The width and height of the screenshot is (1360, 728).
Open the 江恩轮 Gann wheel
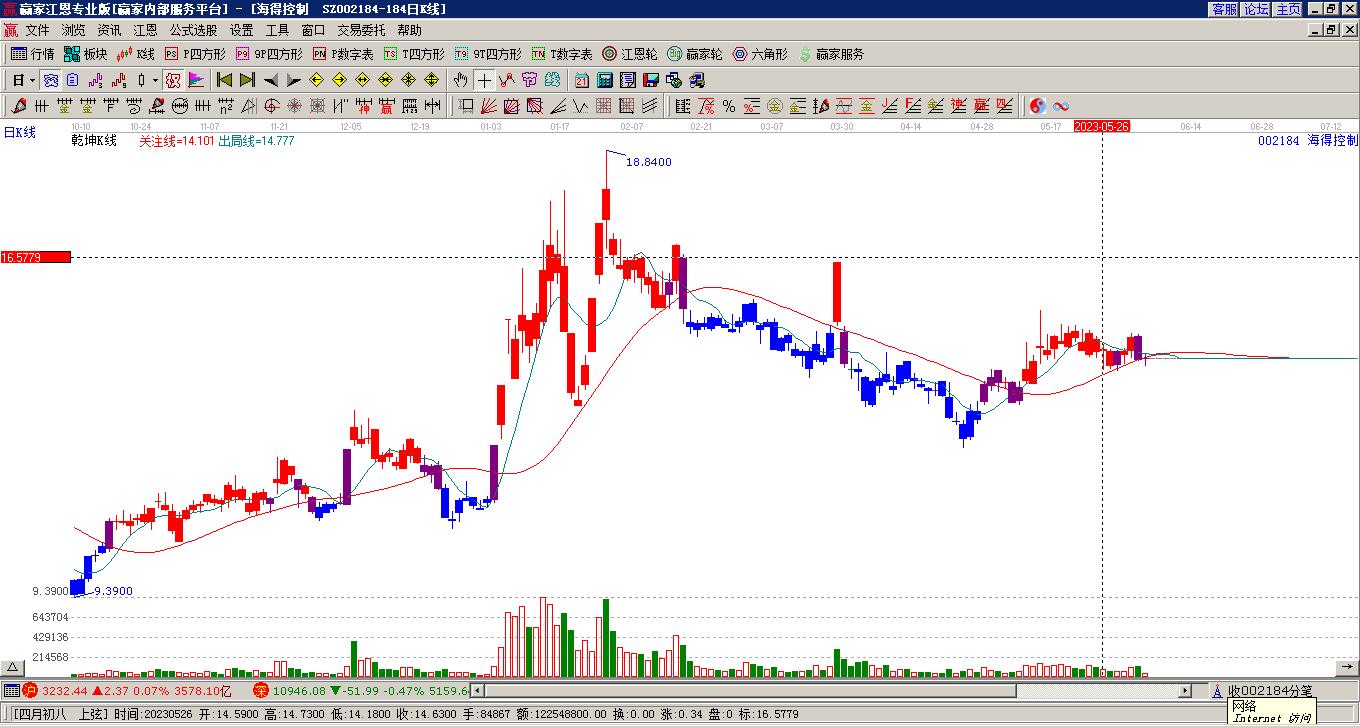(630, 54)
